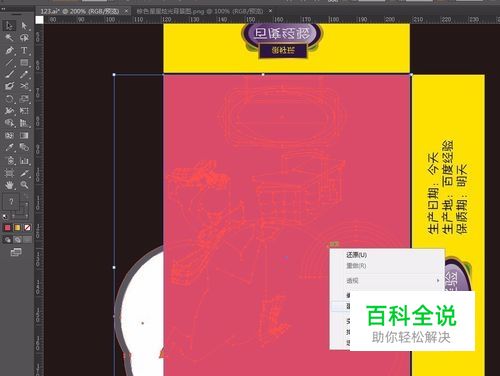Apply solid Color mode swatch
Screen dimensions: 500x376
[x=7, y=228]
